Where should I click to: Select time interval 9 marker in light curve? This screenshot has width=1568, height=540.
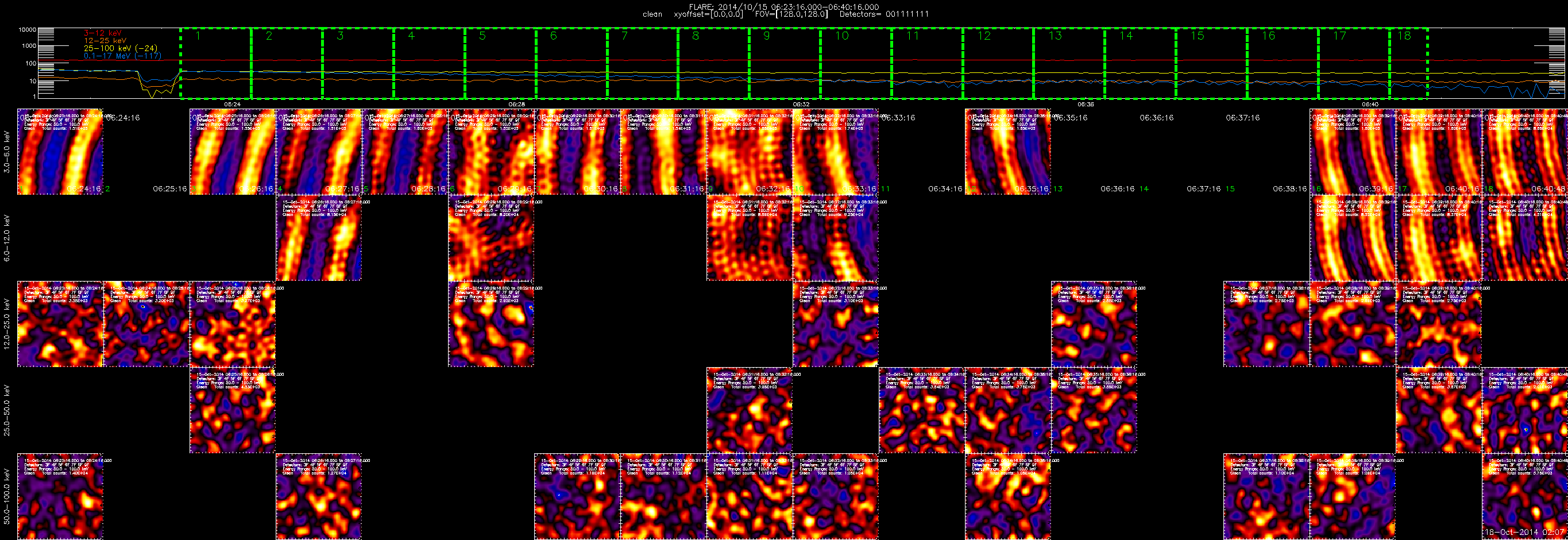pyautogui.click(x=767, y=36)
